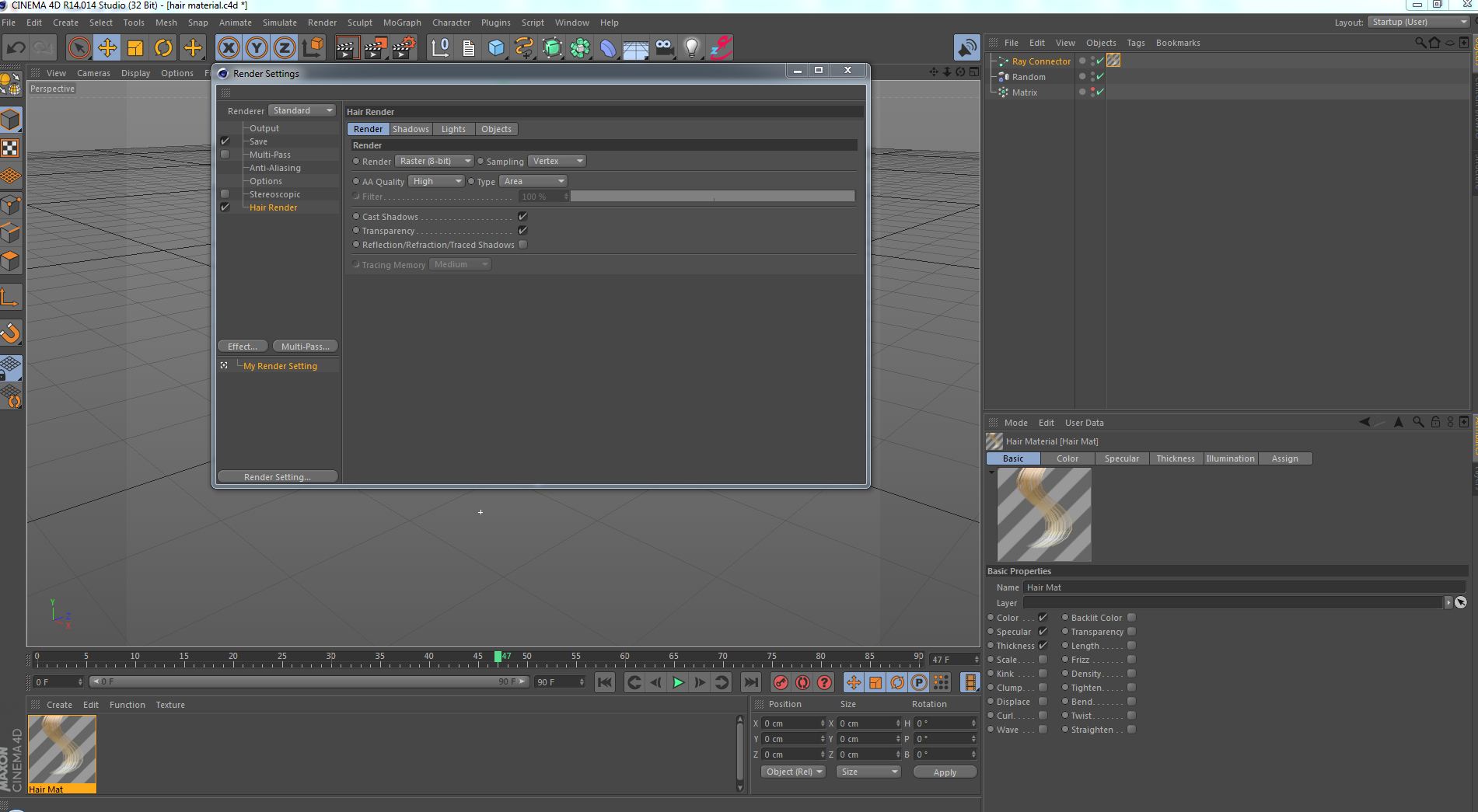Open Layout Startup (User) dropdown
Viewport: 1478px width, 812px height.
[1419, 22]
